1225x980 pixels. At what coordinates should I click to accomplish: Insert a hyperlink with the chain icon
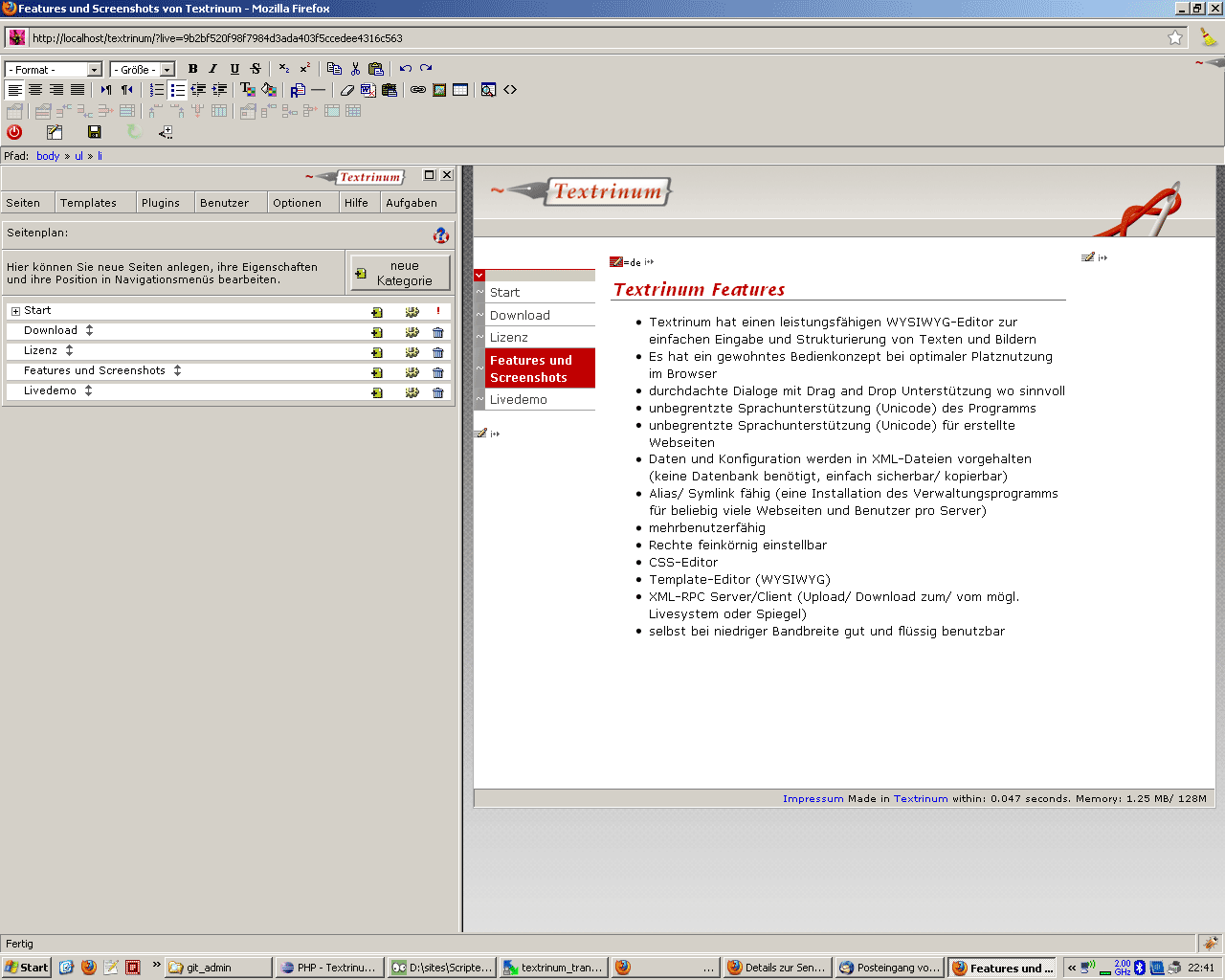point(418,90)
